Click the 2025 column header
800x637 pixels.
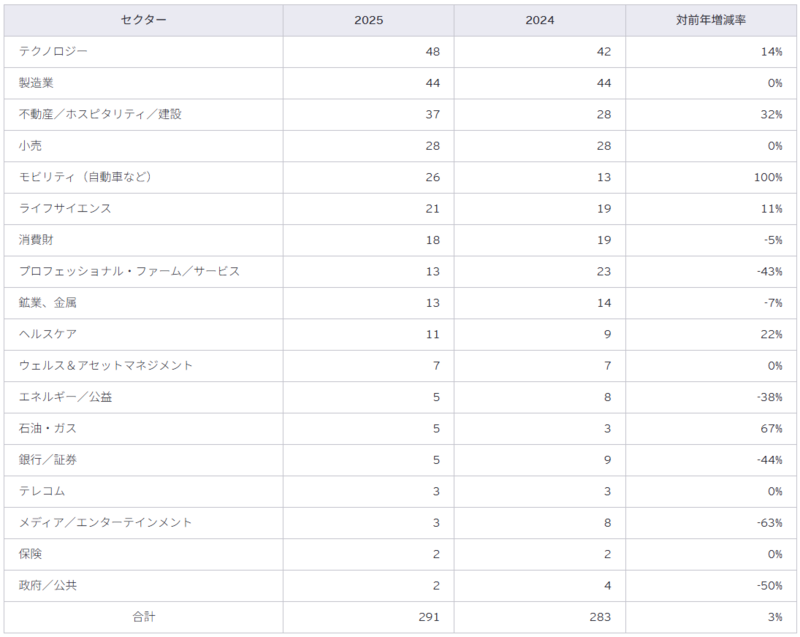pos(368,20)
